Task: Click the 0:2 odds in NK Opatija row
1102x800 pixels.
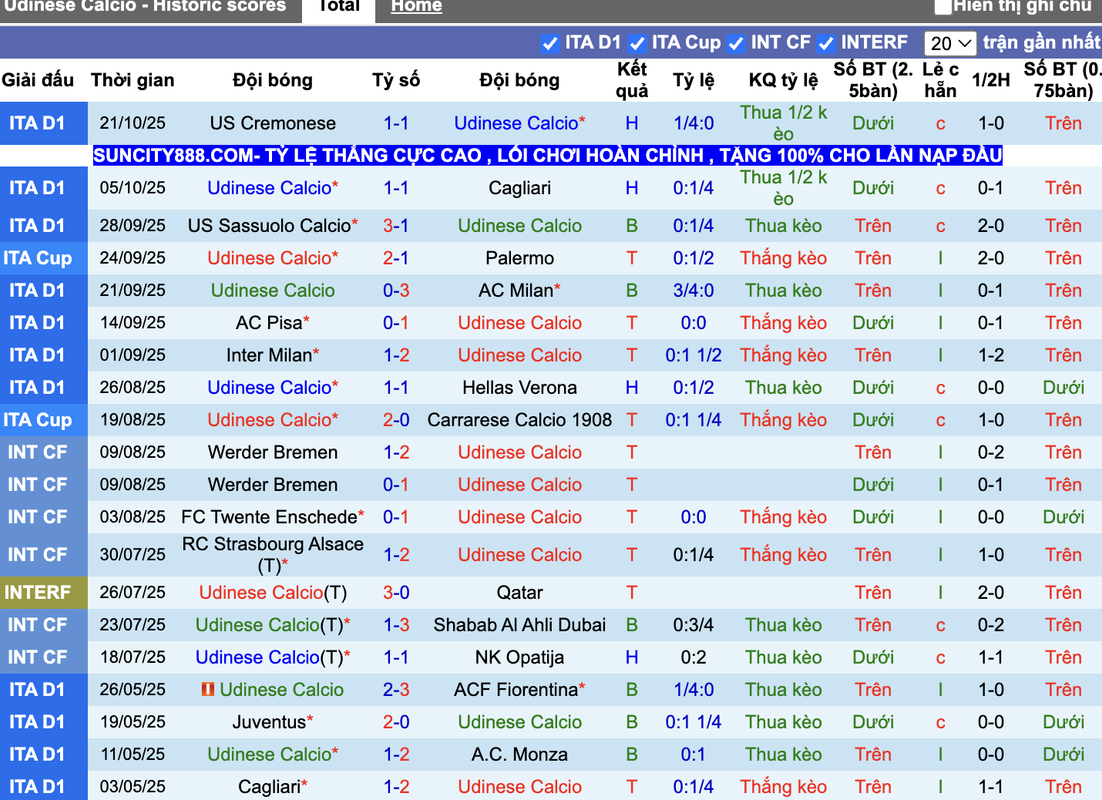Action: (693, 657)
